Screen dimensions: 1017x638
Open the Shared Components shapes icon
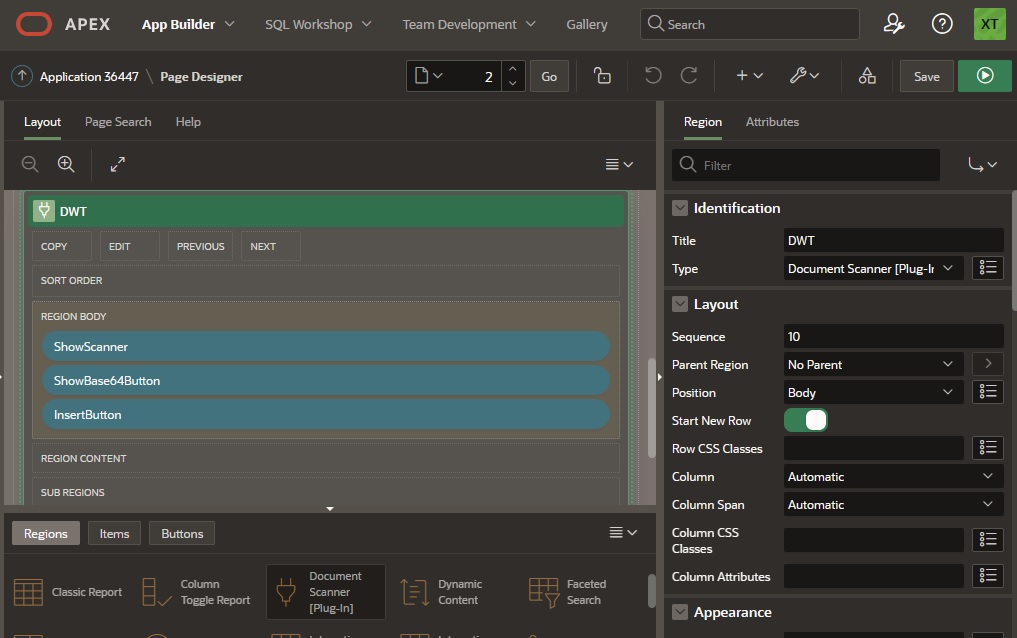pos(867,76)
